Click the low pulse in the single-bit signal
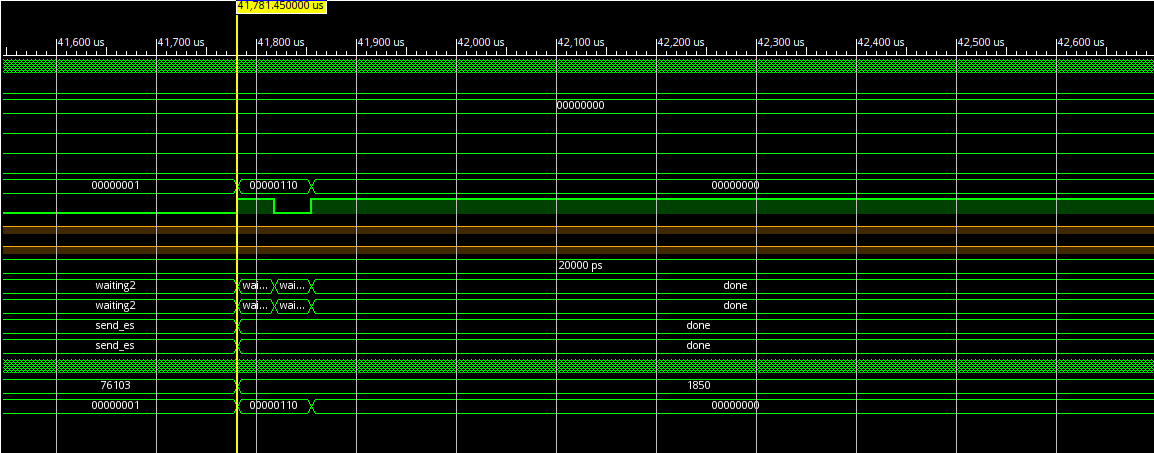 [292, 210]
